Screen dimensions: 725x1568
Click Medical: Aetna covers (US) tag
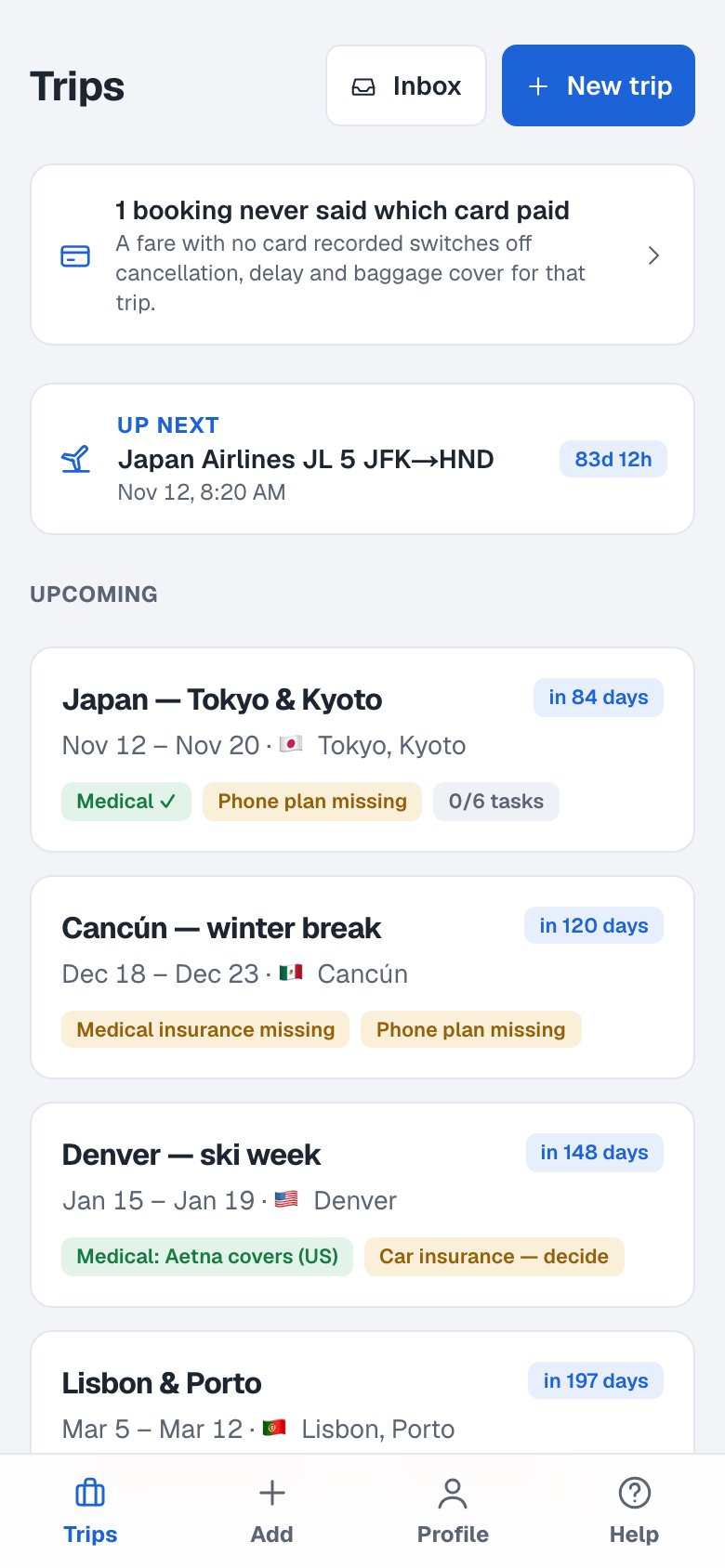click(207, 1257)
